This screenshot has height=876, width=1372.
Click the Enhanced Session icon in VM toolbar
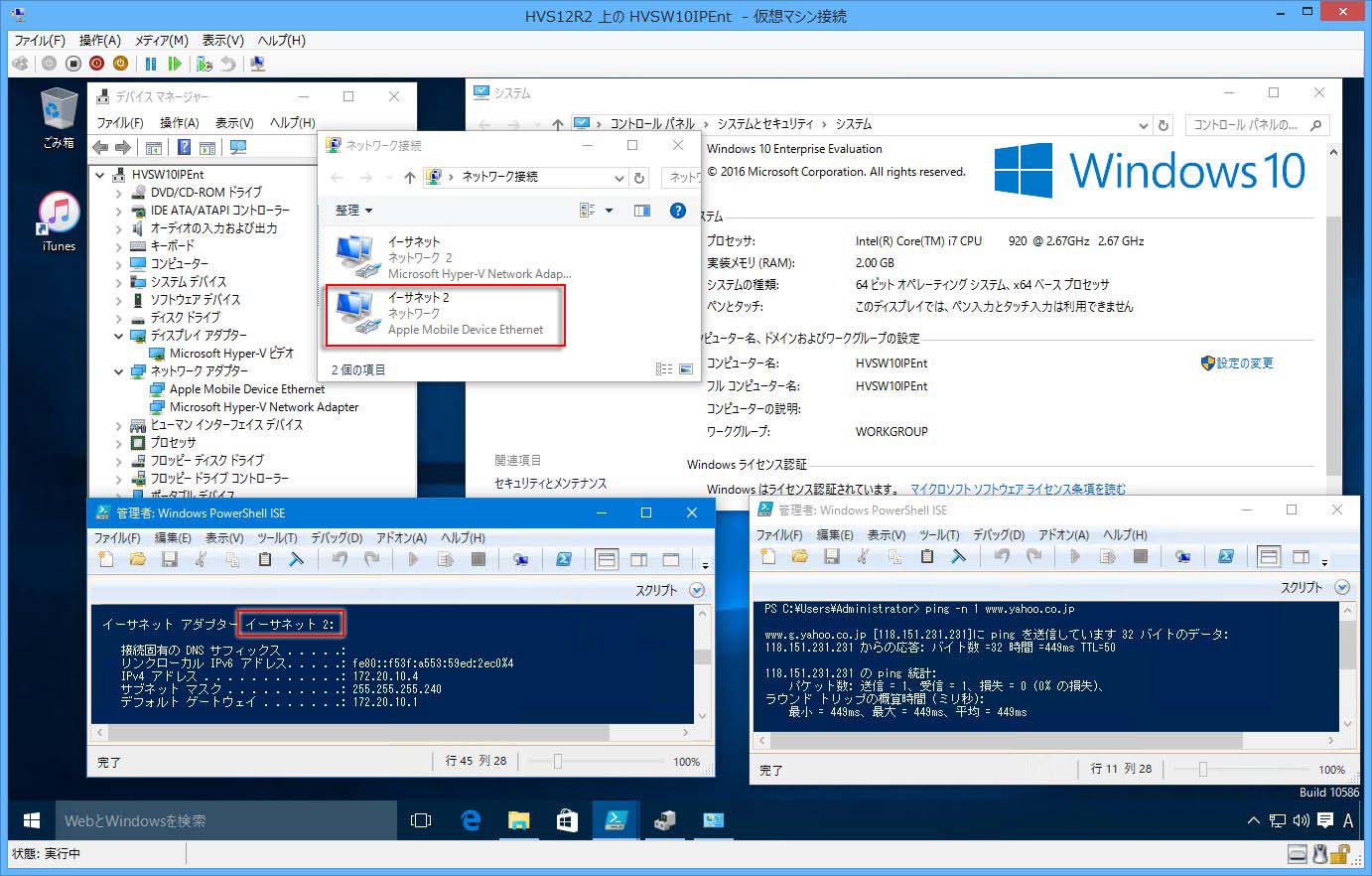(258, 64)
